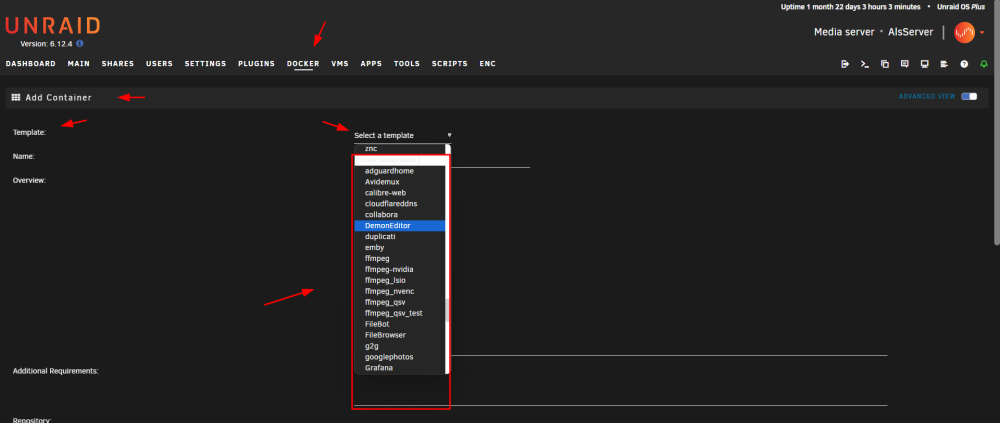The image size is (1000, 423).
Task: Choose the plain ffmpeg template
Action: click(400, 258)
